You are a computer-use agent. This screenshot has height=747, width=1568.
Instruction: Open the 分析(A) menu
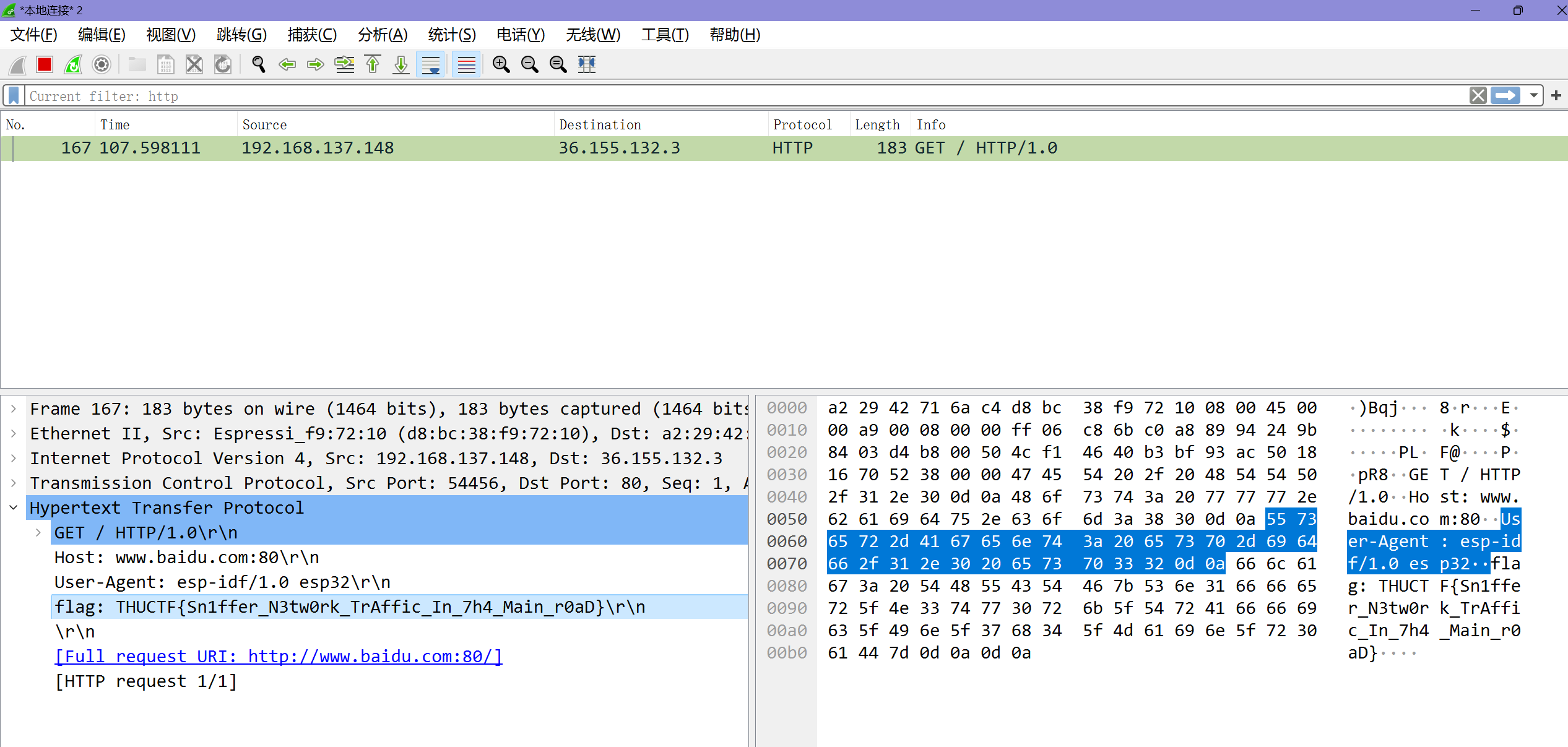coord(383,35)
